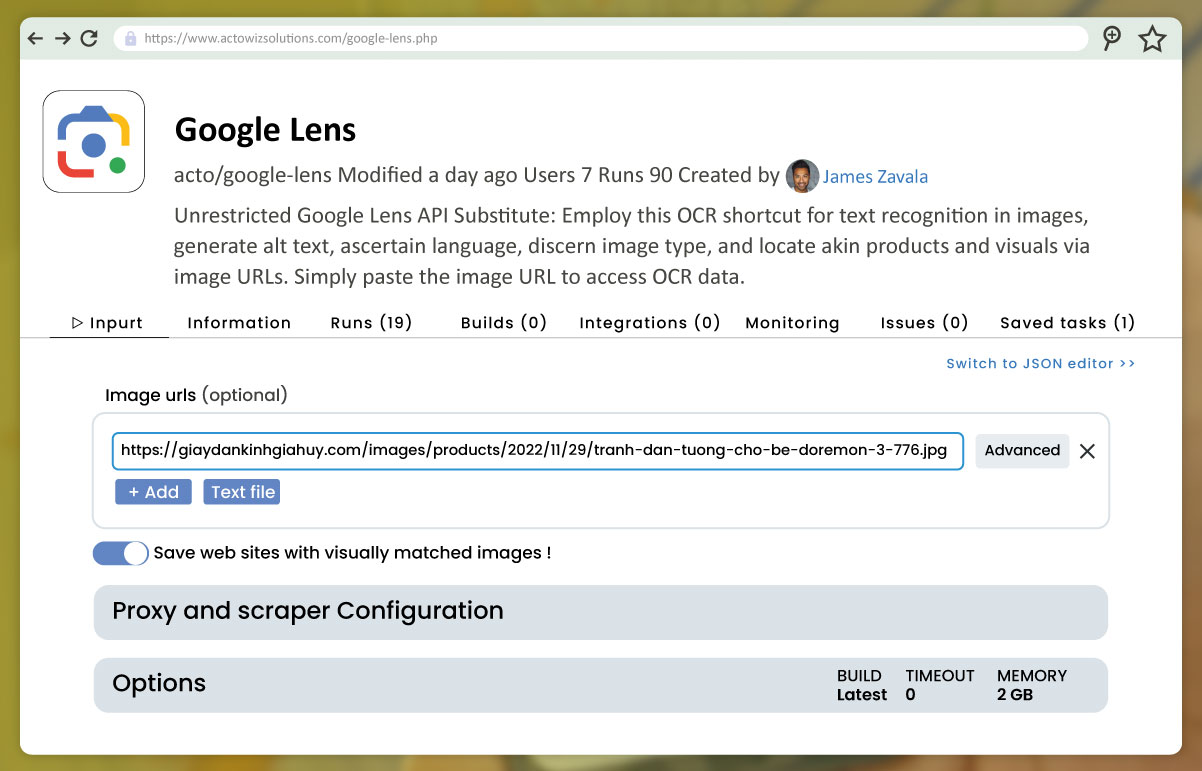Click the Text file button
Screen dimensions: 1202x771
coord(242,492)
